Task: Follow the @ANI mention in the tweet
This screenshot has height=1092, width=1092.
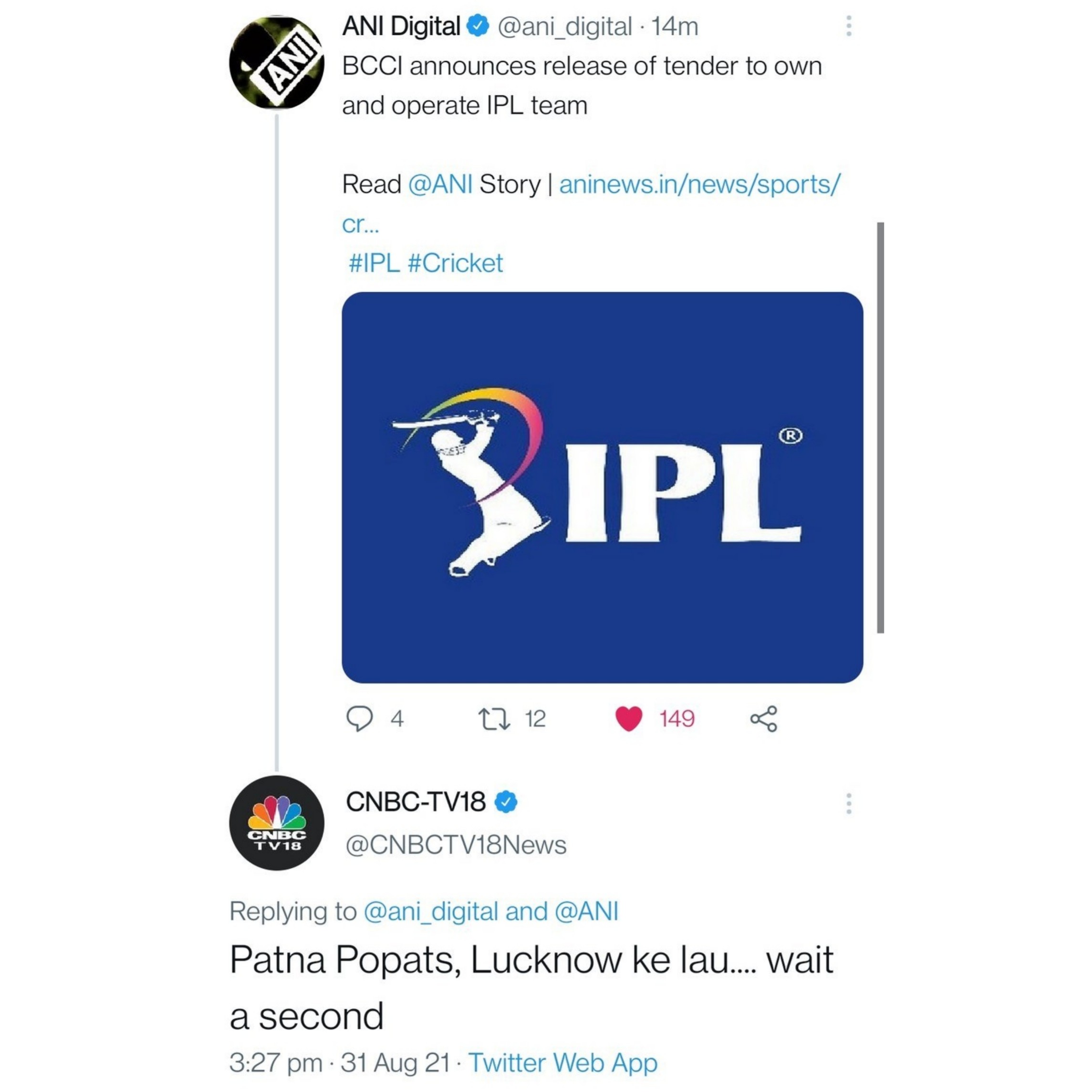Action: [440, 184]
